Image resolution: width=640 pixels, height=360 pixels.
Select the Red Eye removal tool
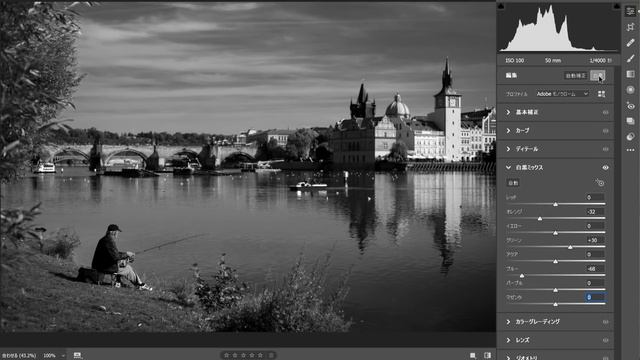[631, 106]
